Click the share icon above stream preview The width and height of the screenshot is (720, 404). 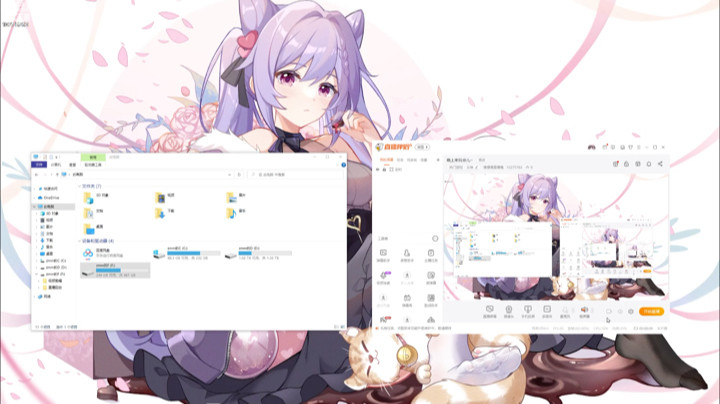tap(660, 164)
